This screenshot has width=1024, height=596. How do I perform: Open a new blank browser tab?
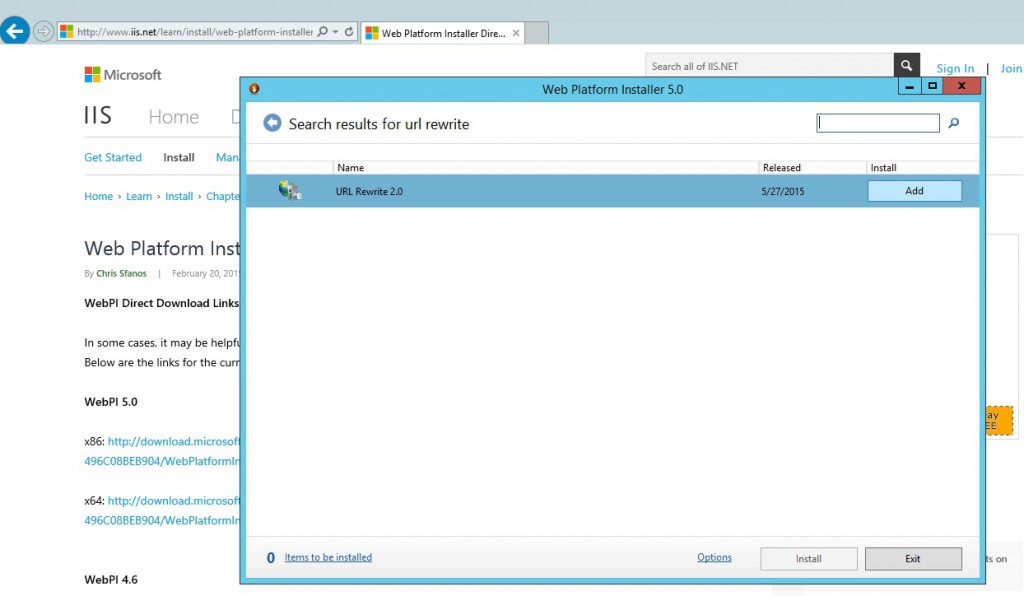coord(536,33)
